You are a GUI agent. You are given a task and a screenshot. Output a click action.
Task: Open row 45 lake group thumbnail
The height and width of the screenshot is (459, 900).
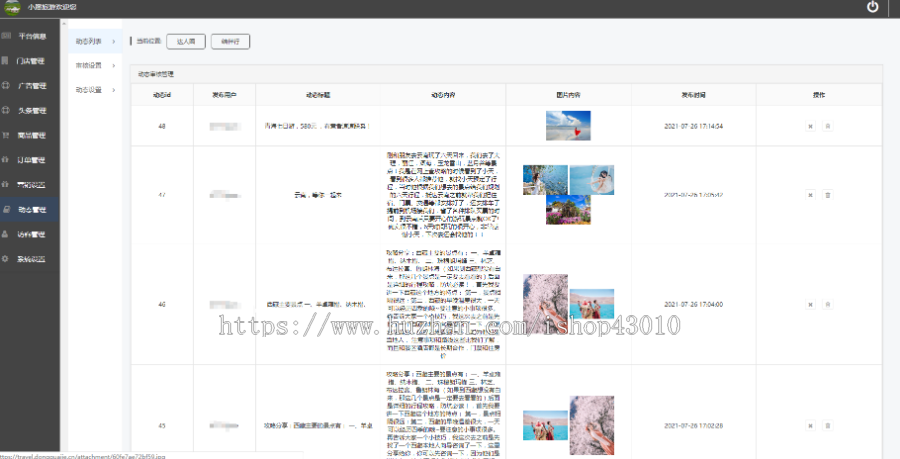[545, 425]
